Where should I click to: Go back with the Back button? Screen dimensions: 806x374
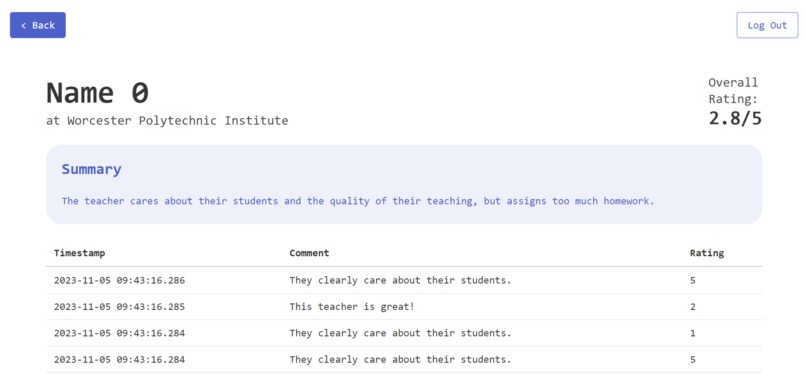[x=38, y=25]
